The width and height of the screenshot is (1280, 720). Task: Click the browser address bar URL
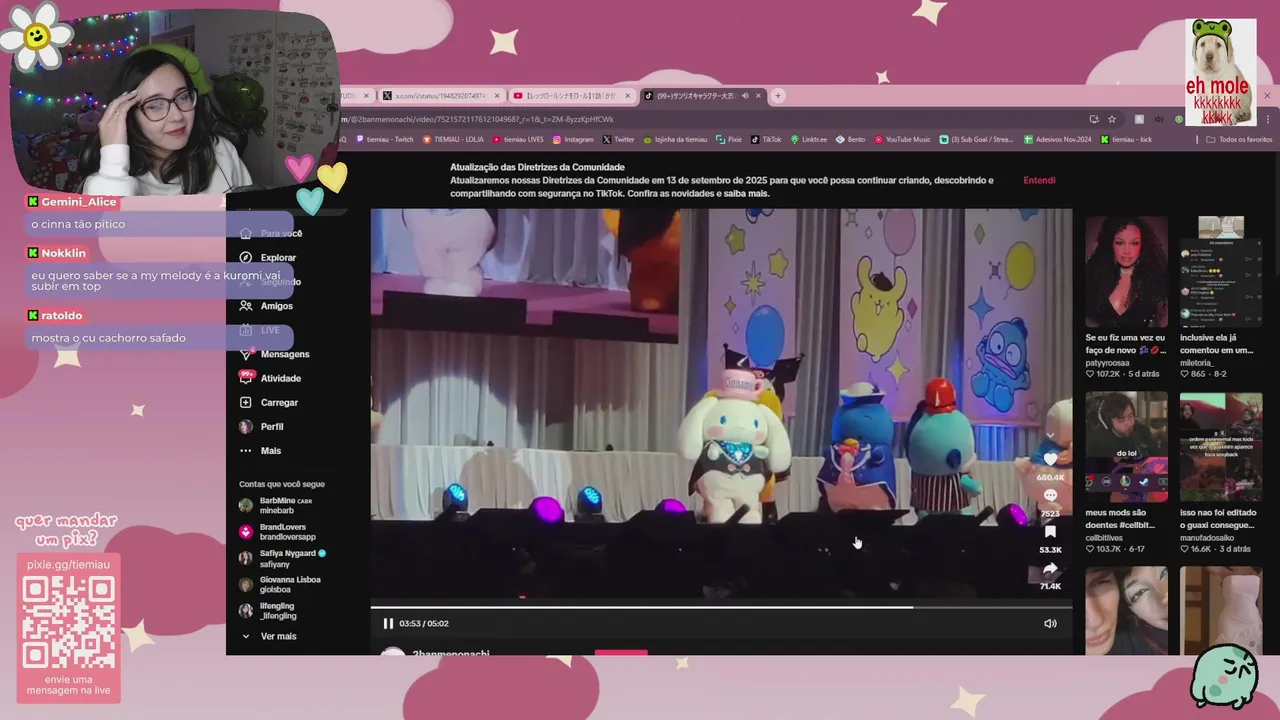[x=478, y=119]
